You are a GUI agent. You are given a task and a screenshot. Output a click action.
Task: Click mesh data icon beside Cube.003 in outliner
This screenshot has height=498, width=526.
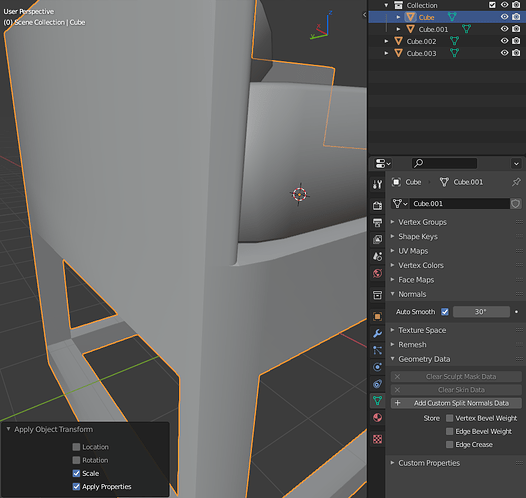454,53
